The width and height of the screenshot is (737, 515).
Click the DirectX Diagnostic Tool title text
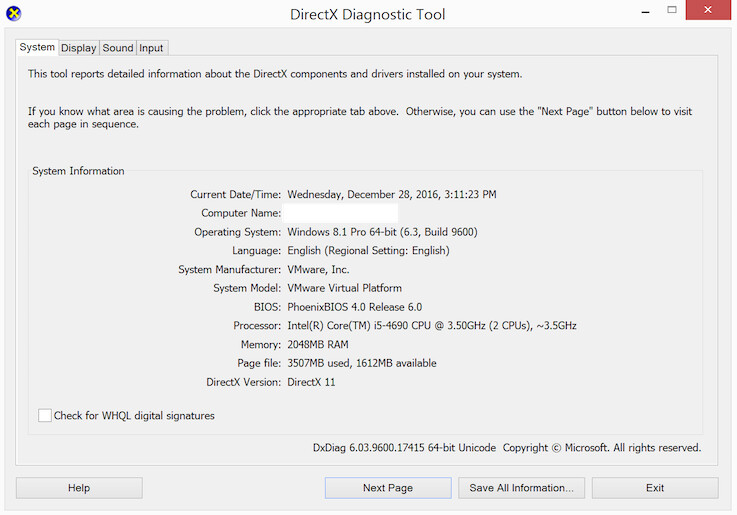click(x=367, y=15)
